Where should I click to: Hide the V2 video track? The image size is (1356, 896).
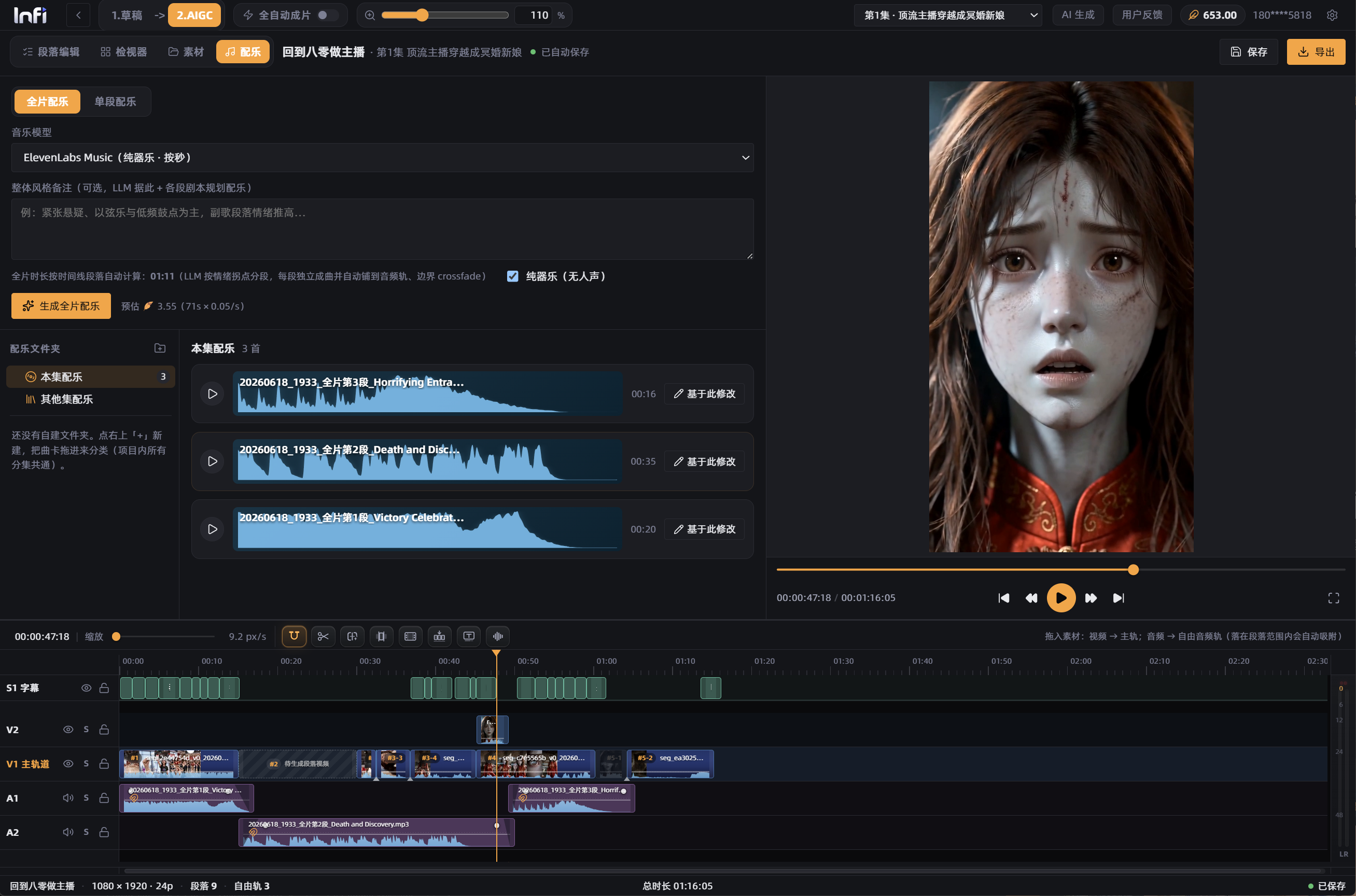tap(68, 729)
